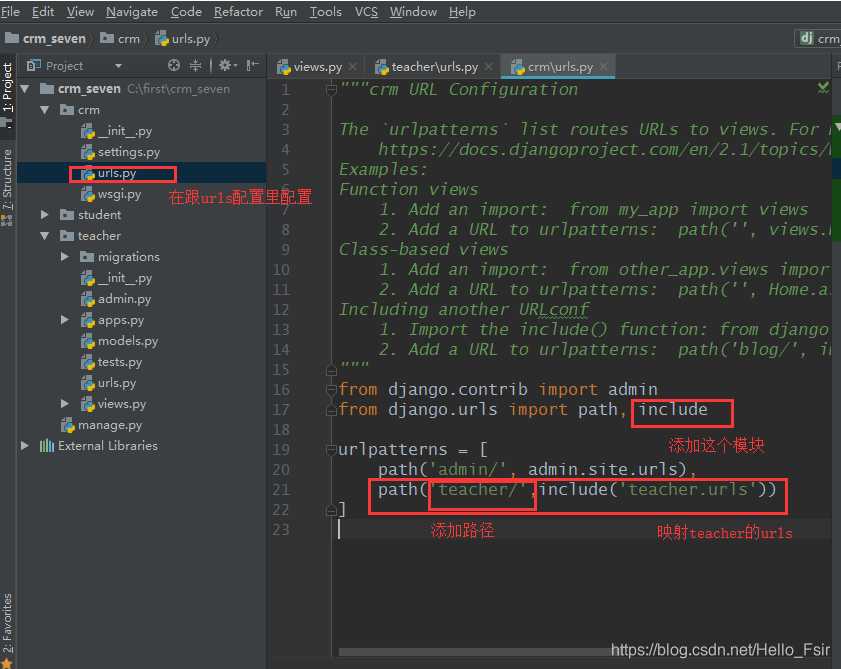The height and width of the screenshot is (669, 841).
Task: Open the Tools menu
Action: coord(326,11)
